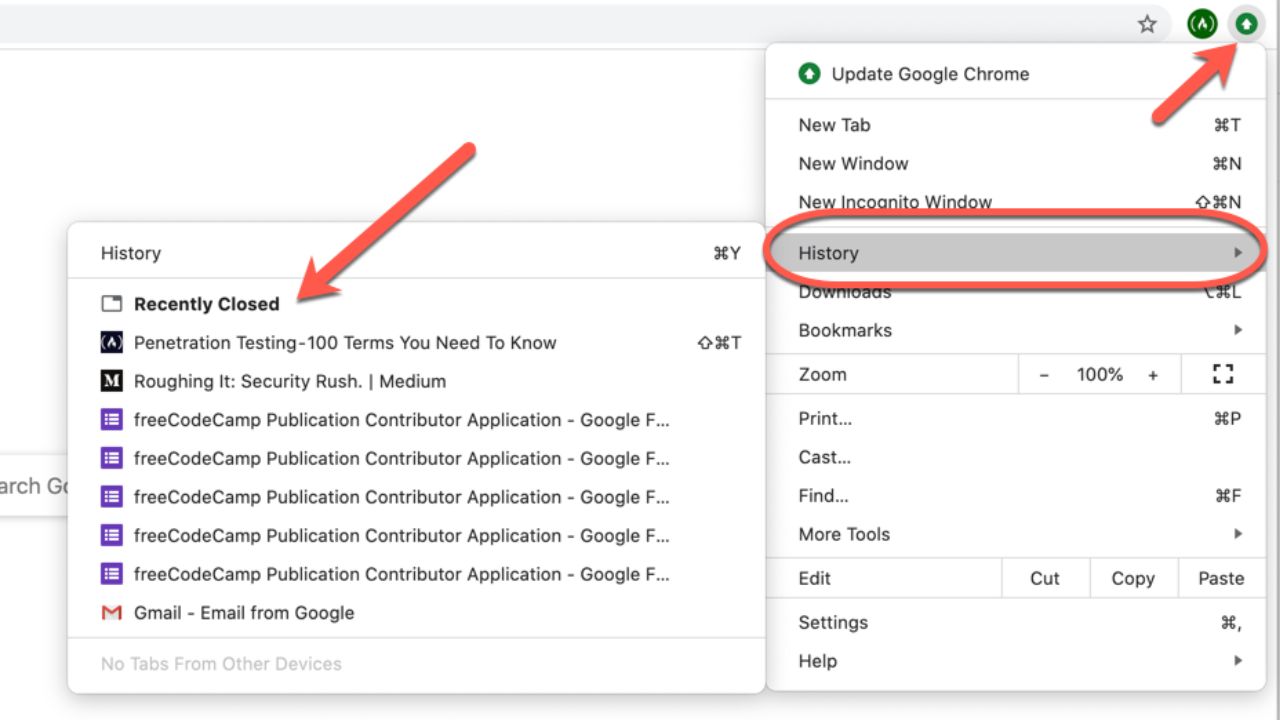Click Medium favicon beside Roughing It entry
This screenshot has height=720, width=1280.
(x=111, y=381)
